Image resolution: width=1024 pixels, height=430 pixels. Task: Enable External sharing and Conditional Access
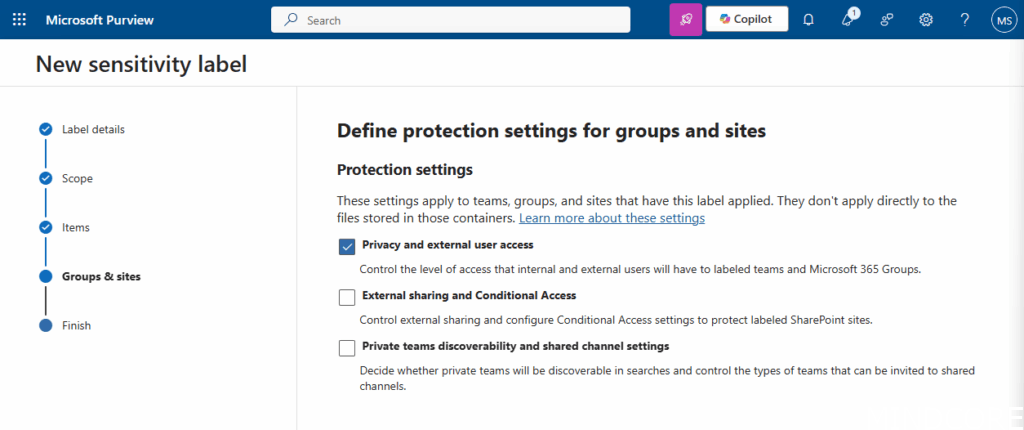point(347,297)
